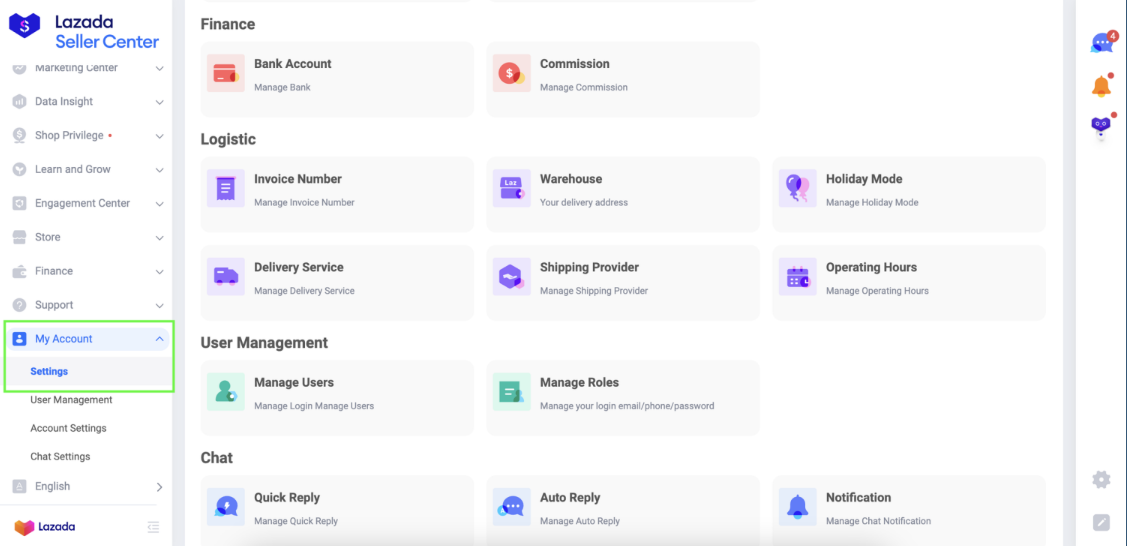1127x546 pixels.
Task: Click the Support question mark icon
Action: click(19, 305)
